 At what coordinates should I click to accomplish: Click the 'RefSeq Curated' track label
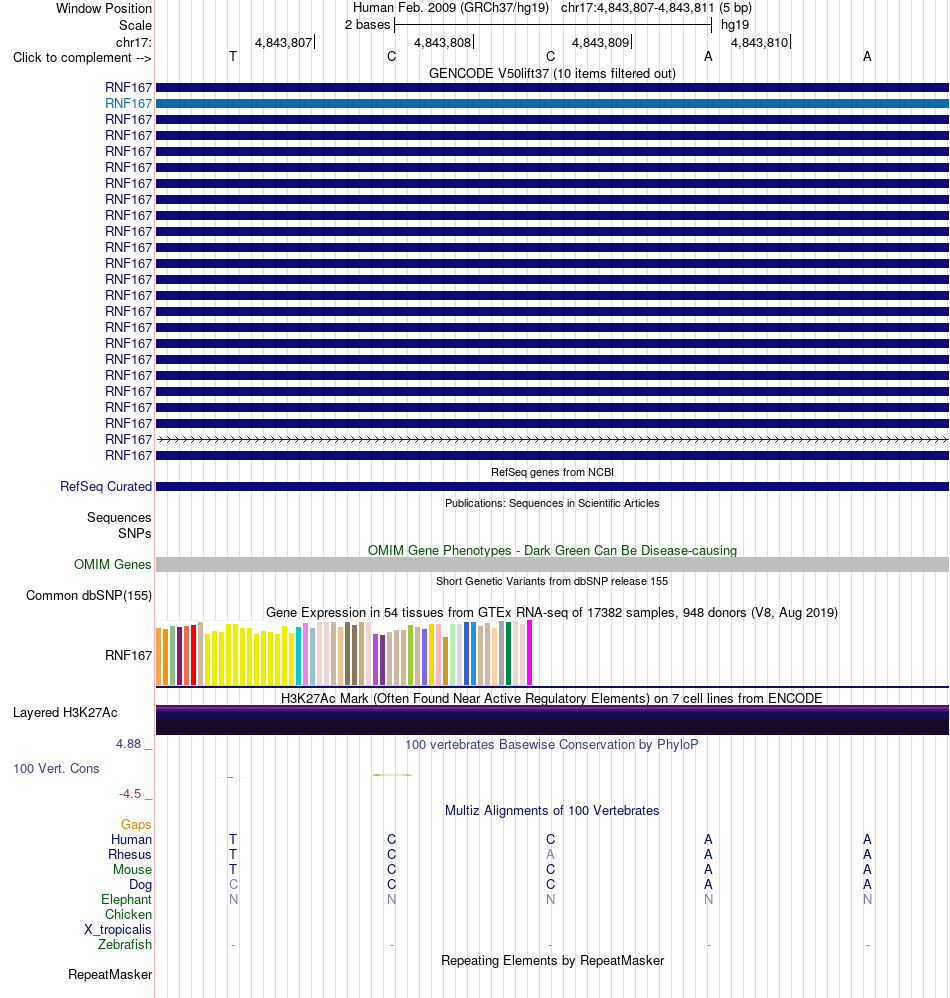coord(106,486)
